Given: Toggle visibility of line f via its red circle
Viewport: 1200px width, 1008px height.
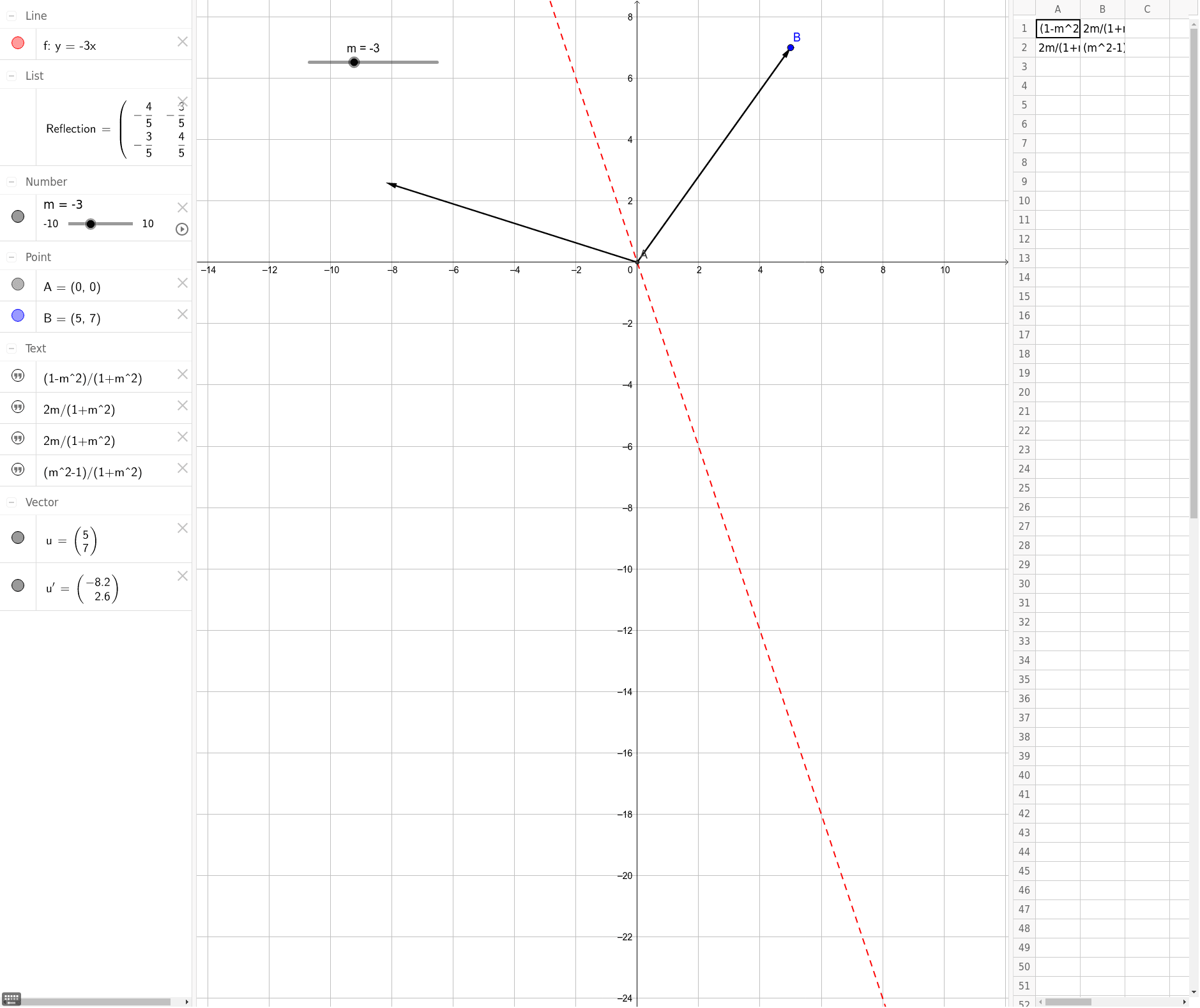Looking at the screenshot, I should point(17,43).
